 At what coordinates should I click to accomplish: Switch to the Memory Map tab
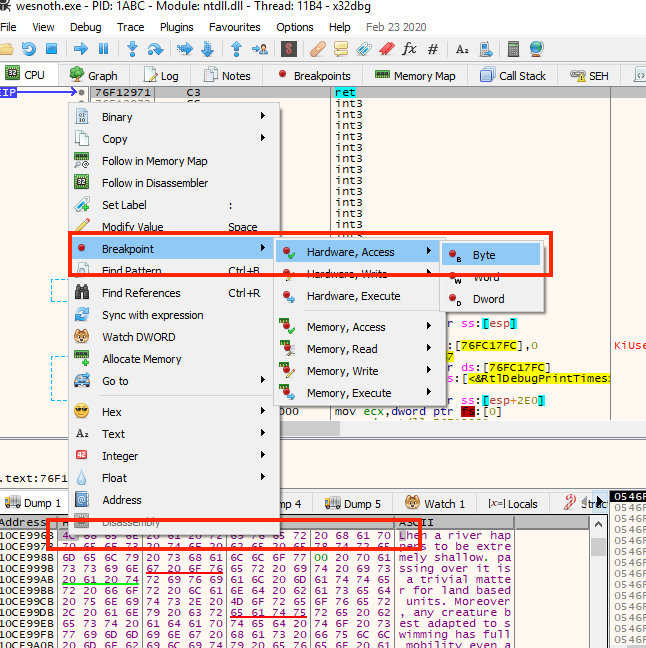click(x=415, y=76)
